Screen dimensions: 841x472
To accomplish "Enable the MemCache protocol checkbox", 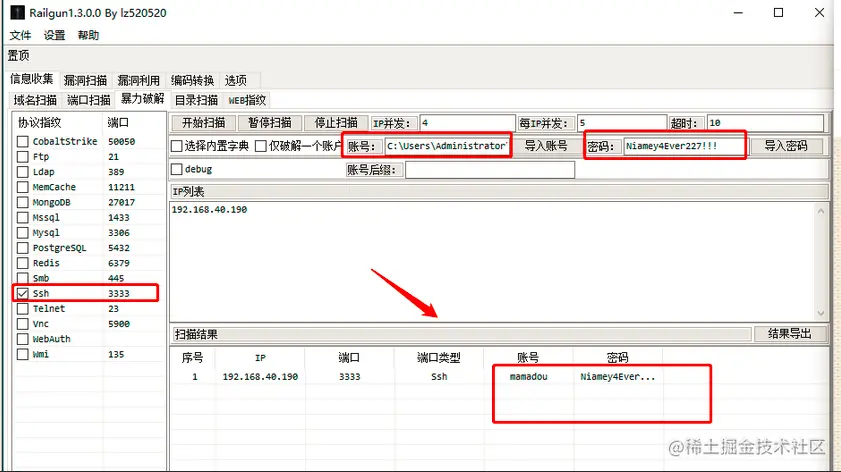I will pos(23,187).
